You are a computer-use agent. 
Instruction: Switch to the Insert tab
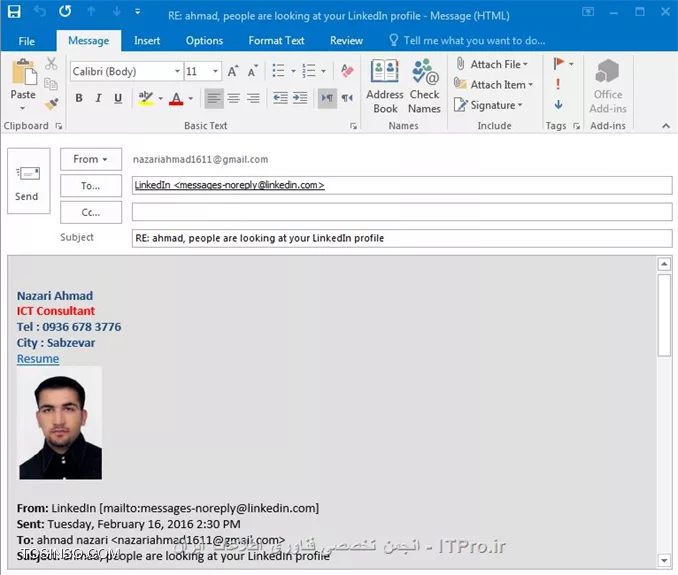(147, 41)
